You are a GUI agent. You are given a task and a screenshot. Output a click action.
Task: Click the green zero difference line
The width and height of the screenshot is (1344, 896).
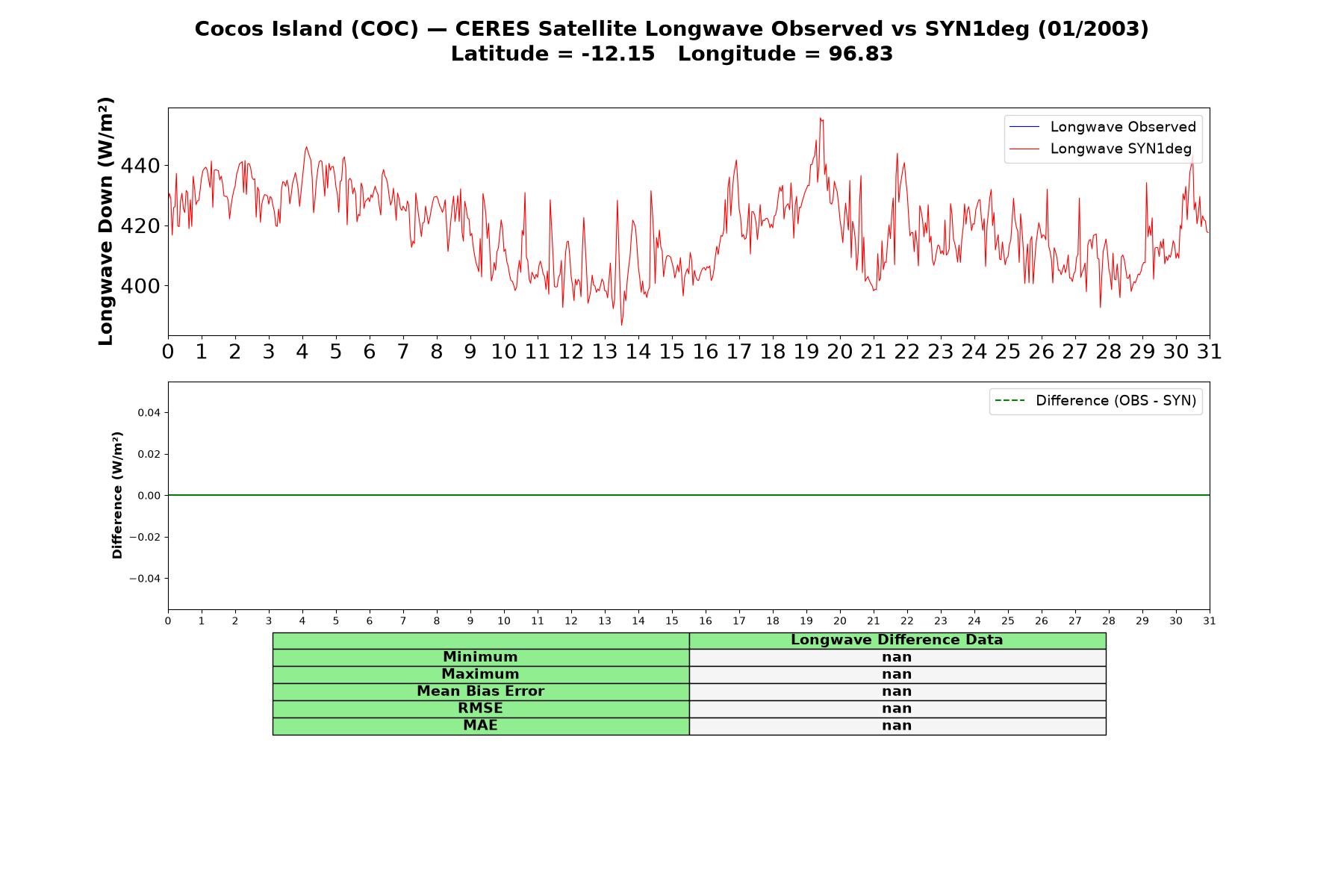click(x=688, y=495)
